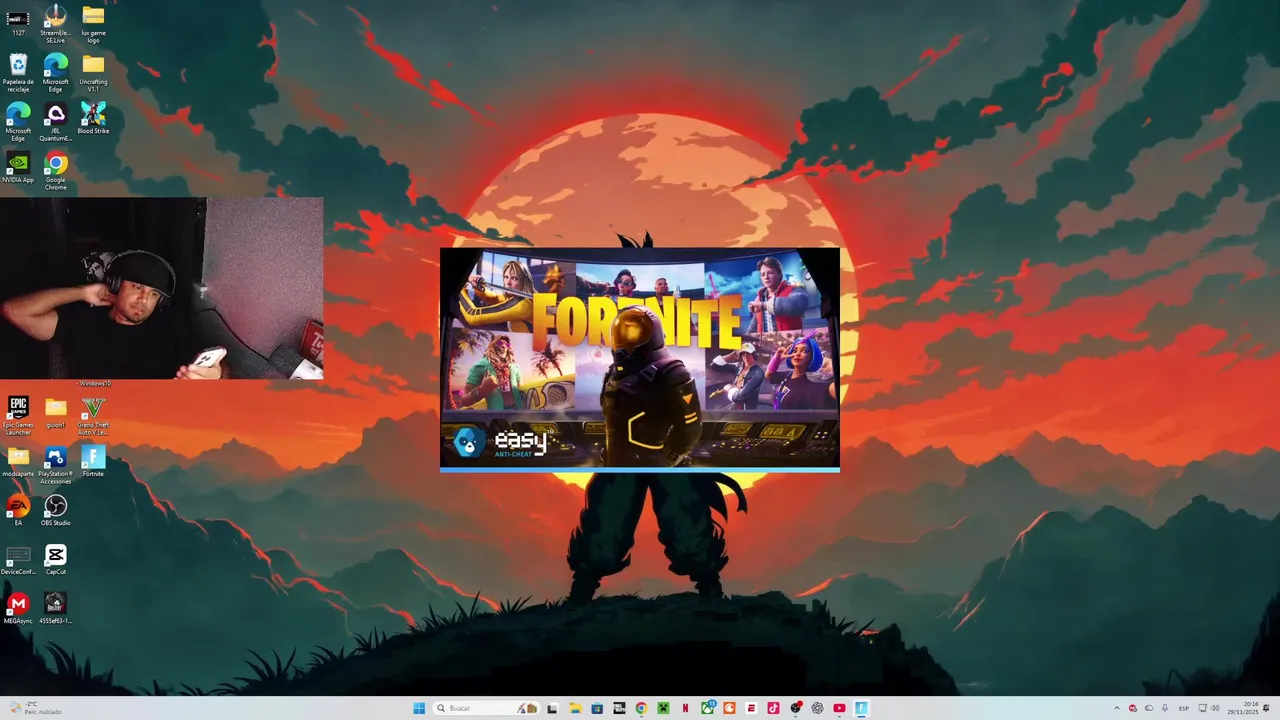
Task: Open Netflix from taskbar
Action: click(x=685, y=708)
